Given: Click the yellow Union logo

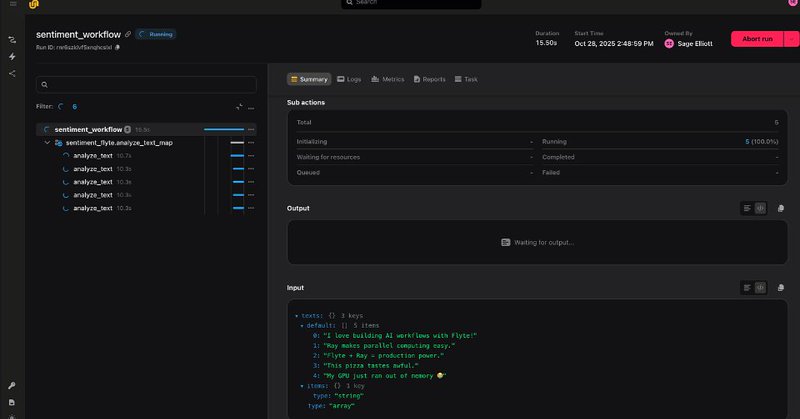Looking at the screenshot, I should 34,4.
